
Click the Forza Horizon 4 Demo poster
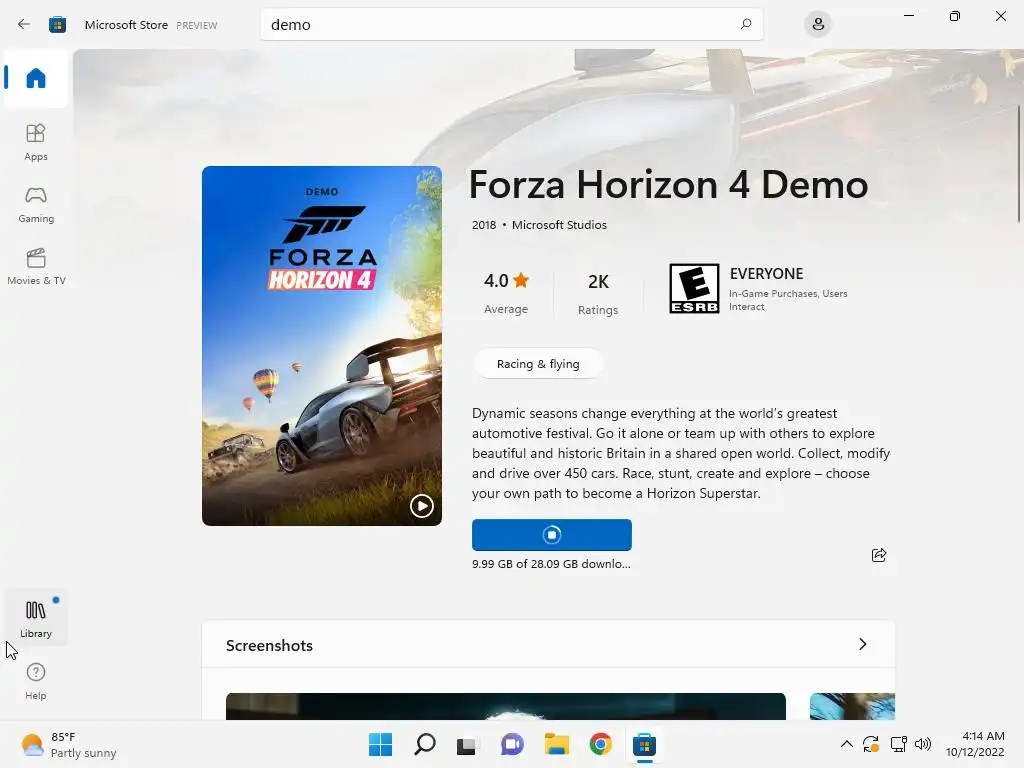click(x=322, y=345)
